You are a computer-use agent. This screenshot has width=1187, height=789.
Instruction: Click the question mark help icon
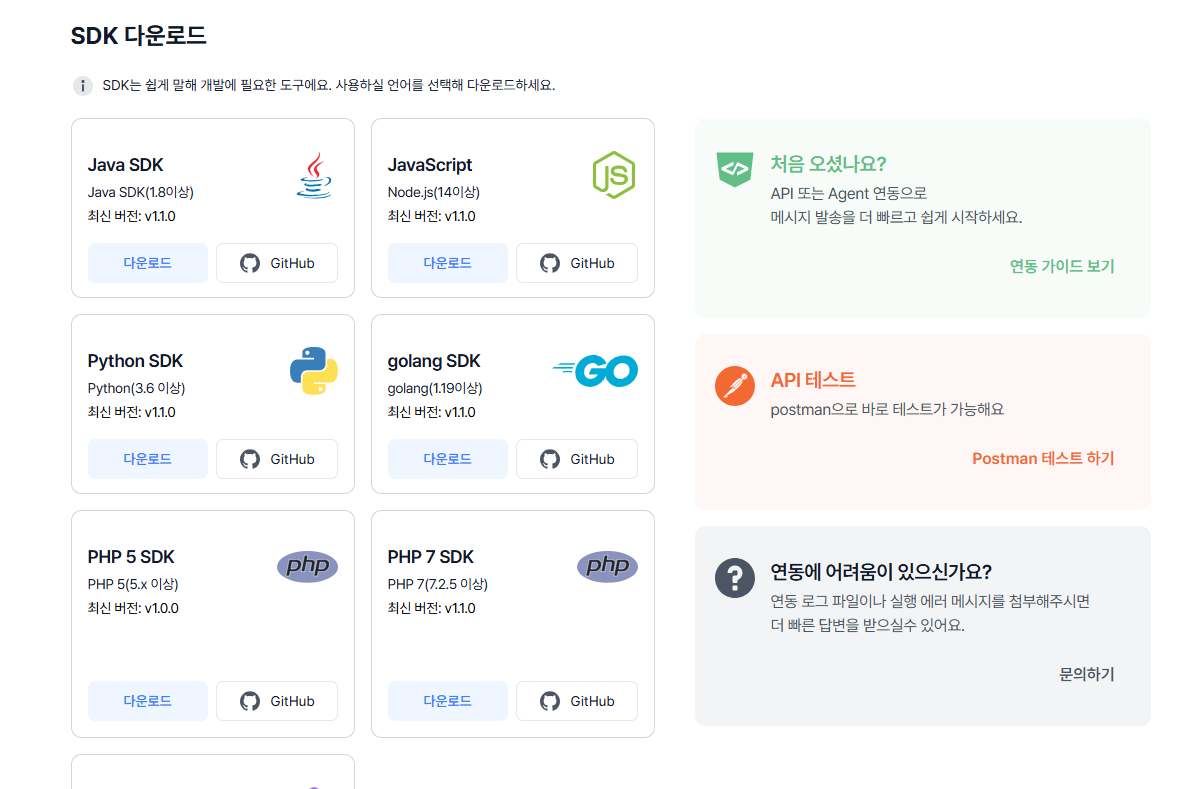[735, 577]
